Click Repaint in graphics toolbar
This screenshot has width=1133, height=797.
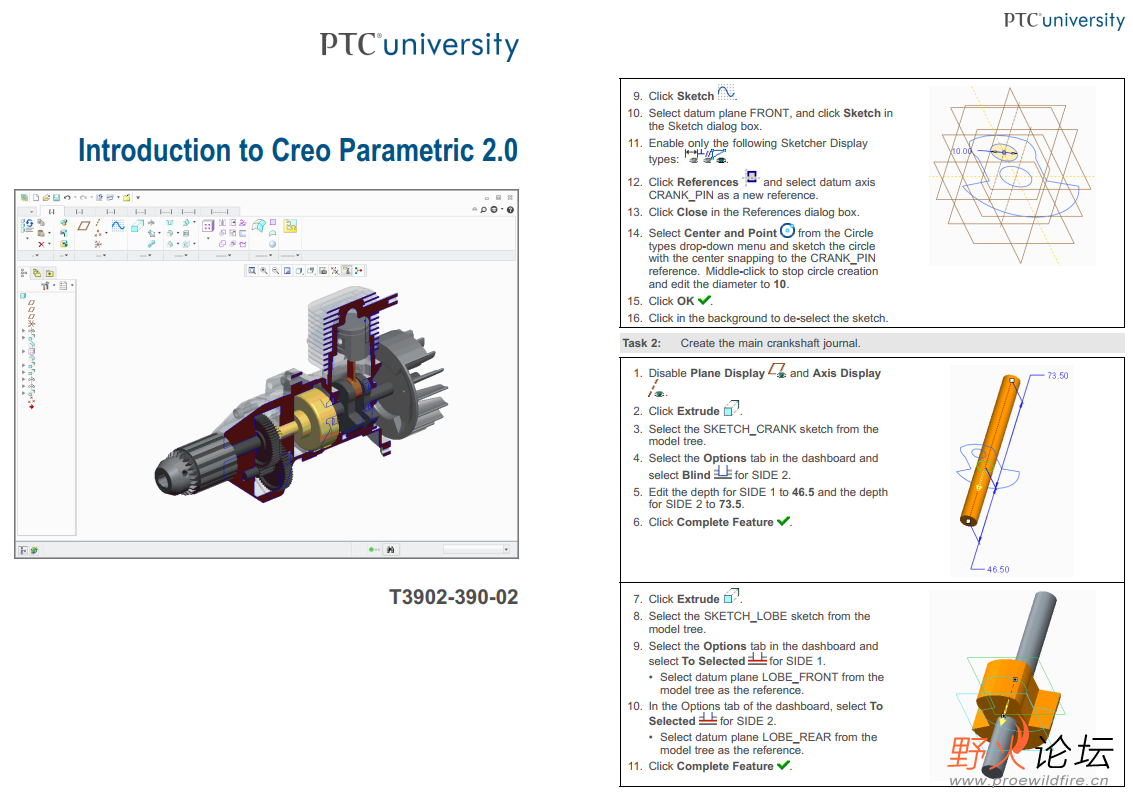[x=287, y=270]
